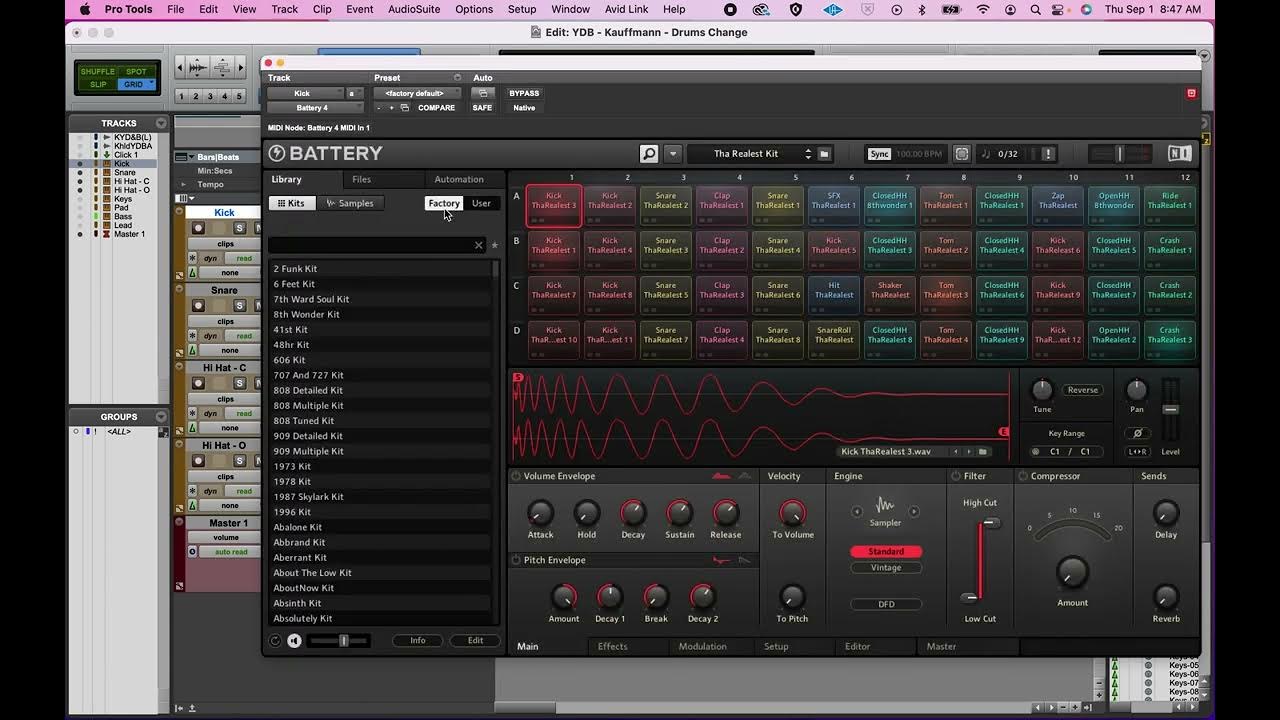Click the Battery master record icon next to BPM
The image size is (1280, 720).
(x=961, y=154)
